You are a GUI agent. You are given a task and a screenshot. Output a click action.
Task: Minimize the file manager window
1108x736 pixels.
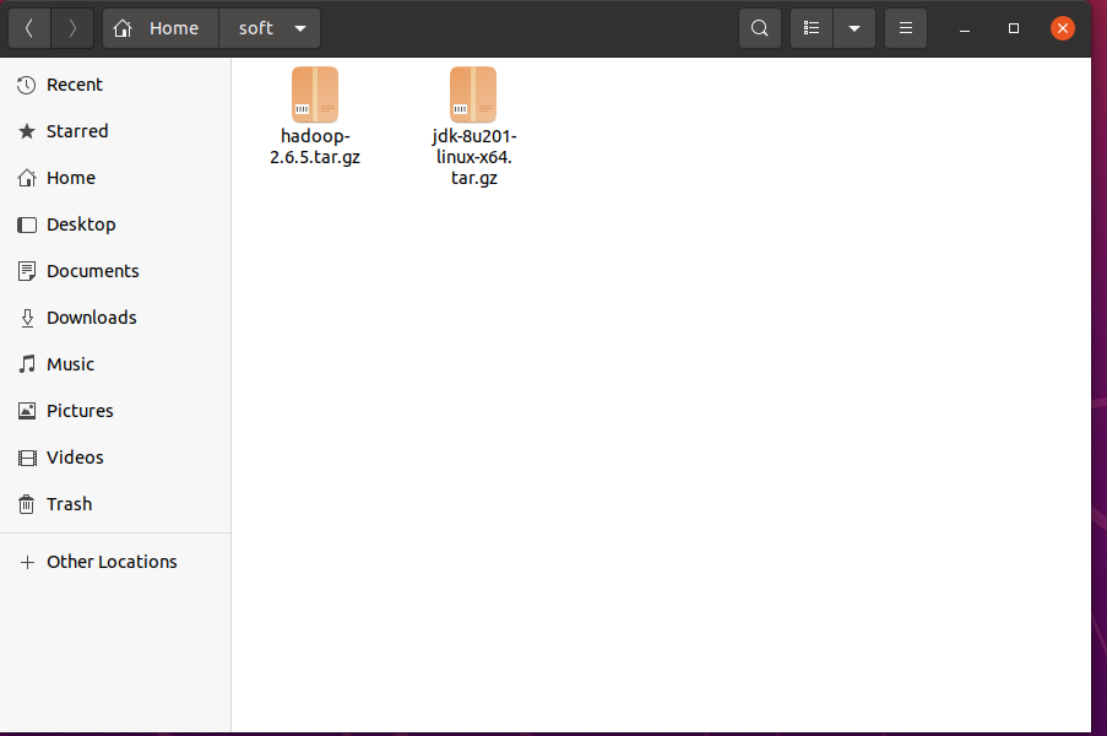(965, 29)
